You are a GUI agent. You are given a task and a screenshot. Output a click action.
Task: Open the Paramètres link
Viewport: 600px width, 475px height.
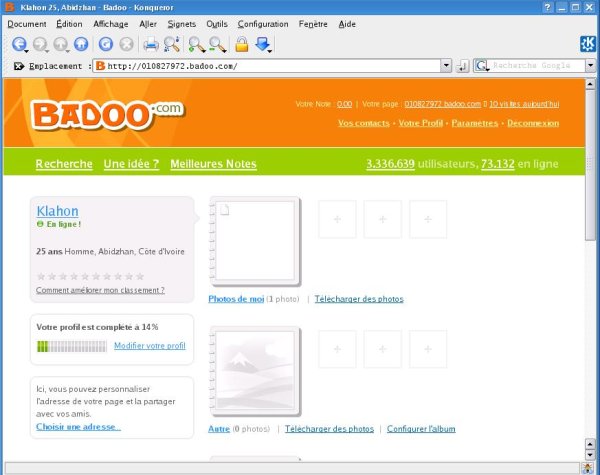[475, 123]
